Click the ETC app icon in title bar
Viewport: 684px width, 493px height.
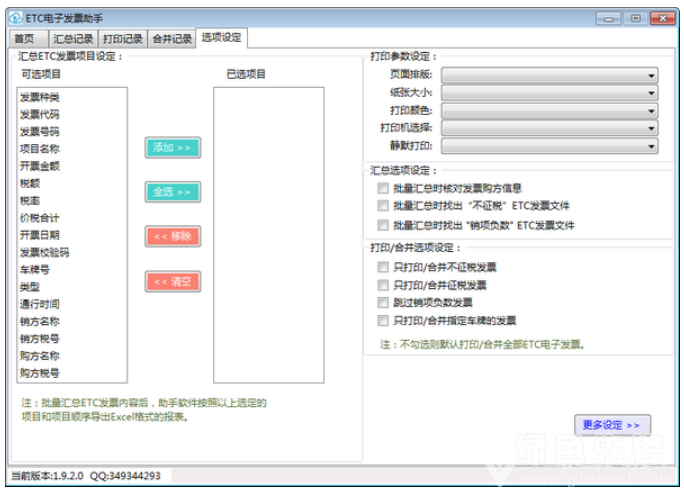click(16, 18)
